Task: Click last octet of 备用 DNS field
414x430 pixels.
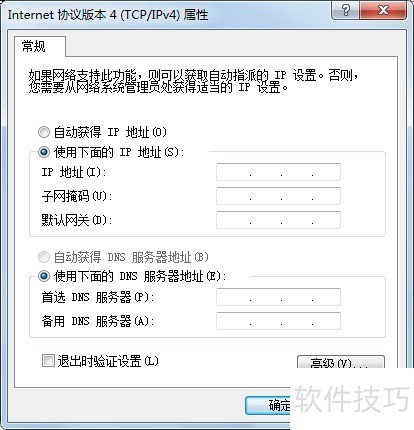Action: (326, 321)
